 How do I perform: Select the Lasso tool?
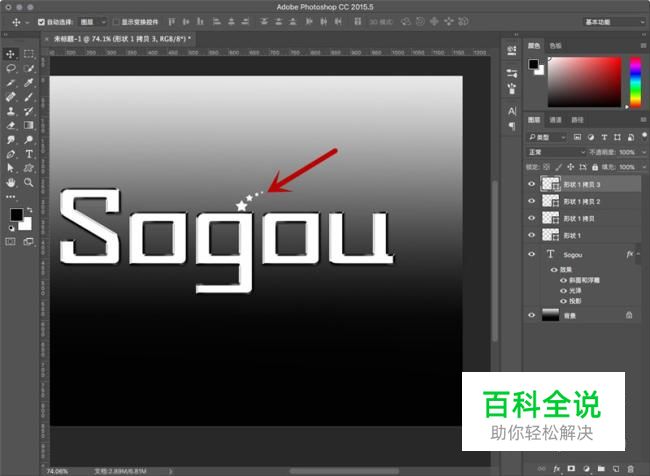pos(11,68)
